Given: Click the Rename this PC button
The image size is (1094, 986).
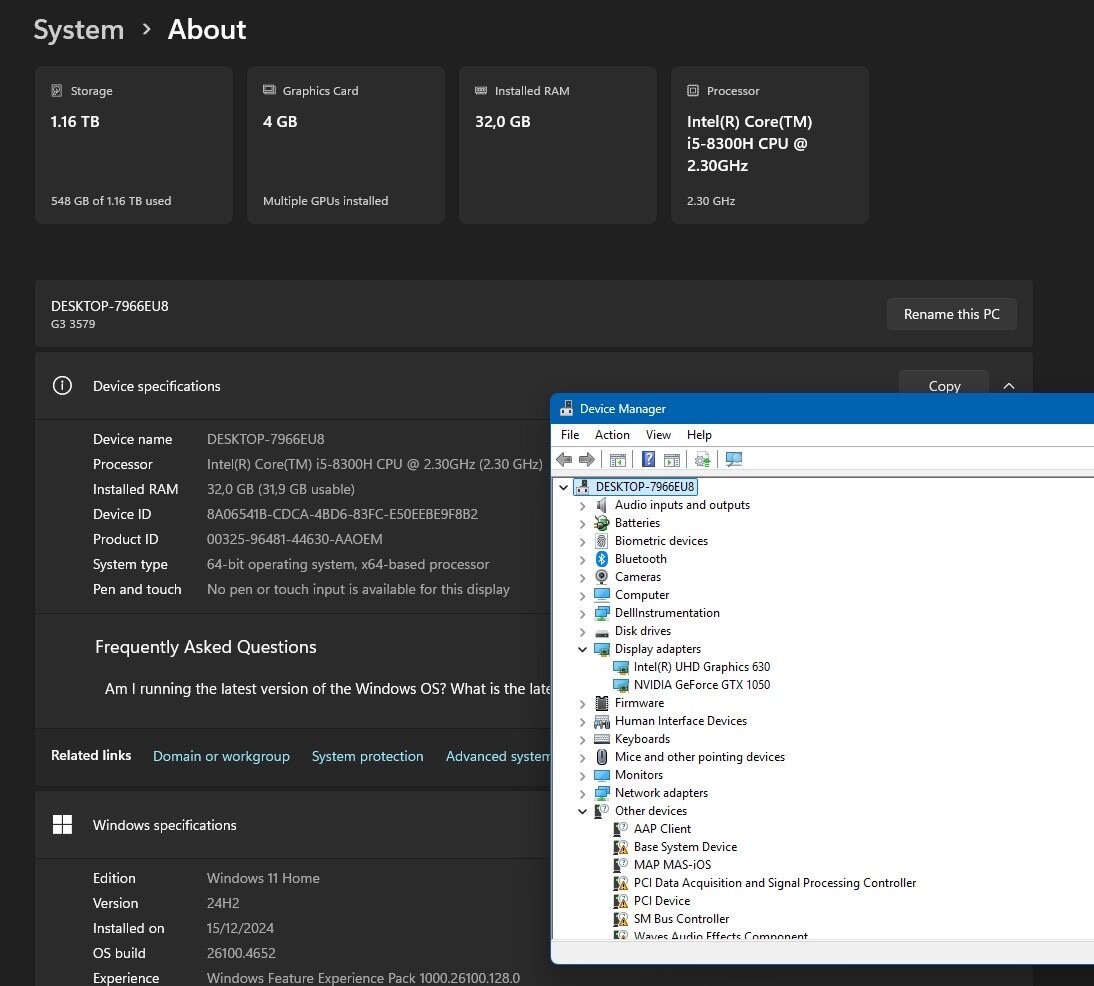Looking at the screenshot, I should [x=952, y=314].
